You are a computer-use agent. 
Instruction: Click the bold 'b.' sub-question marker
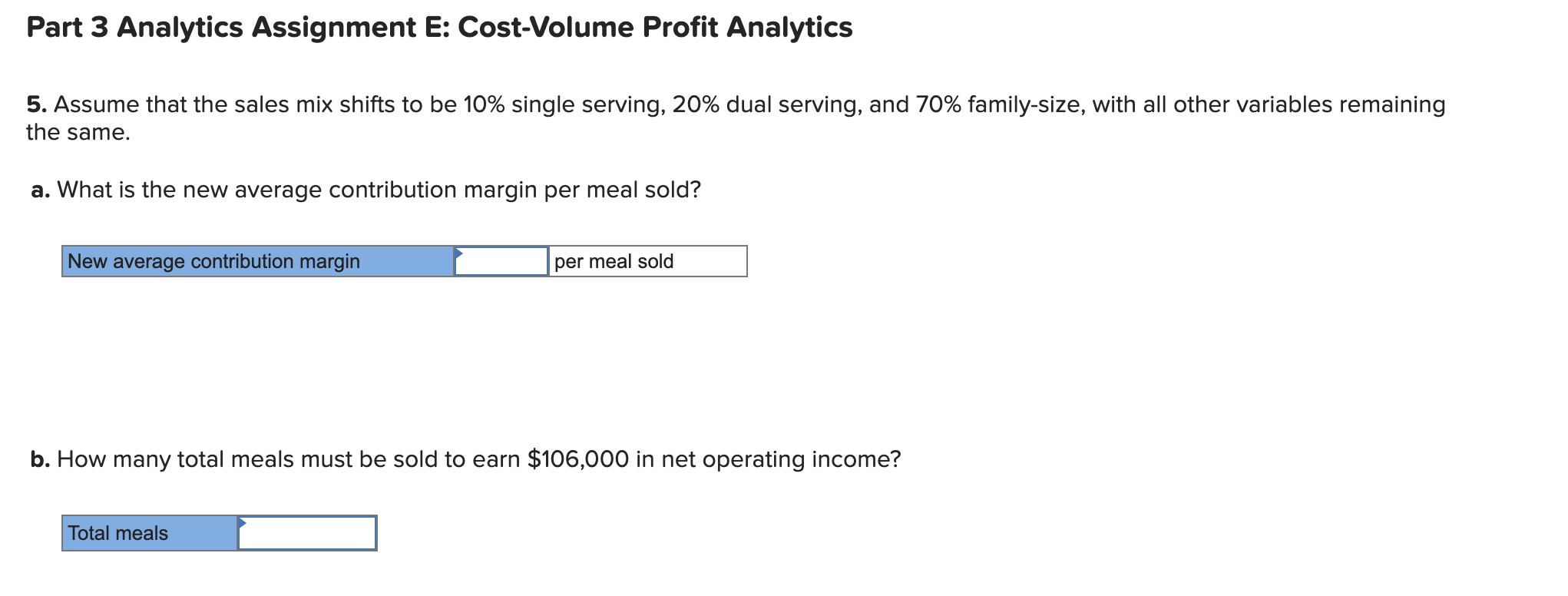41,459
